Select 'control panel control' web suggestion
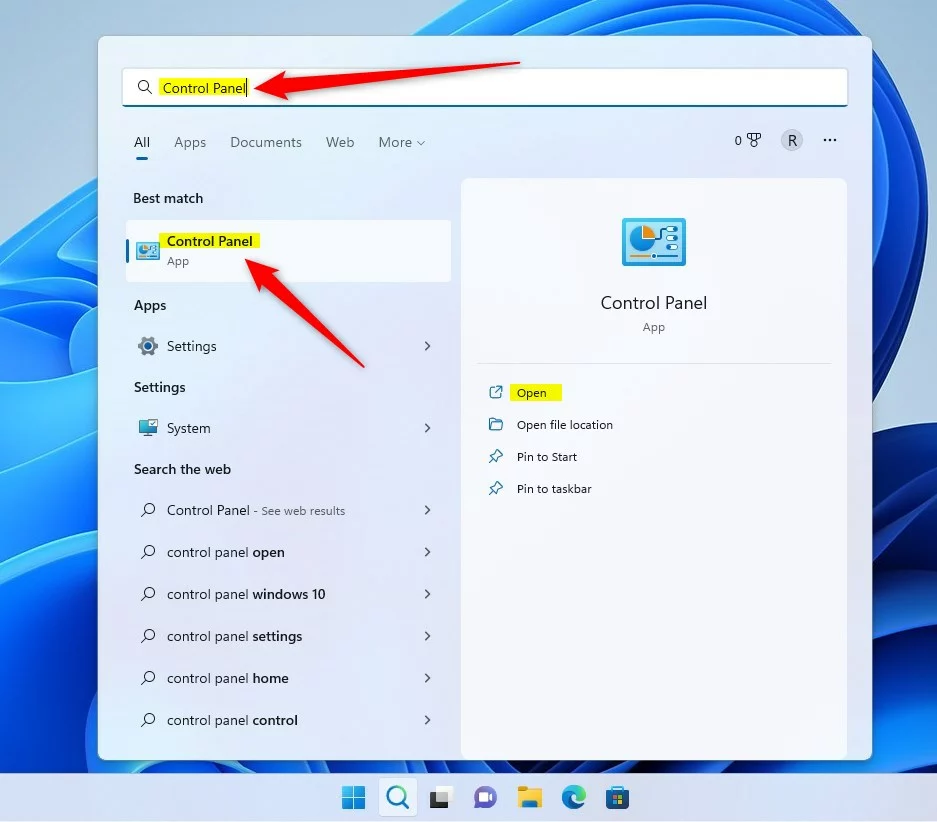Viewport: 937px width, 822px height. point(288,720)
